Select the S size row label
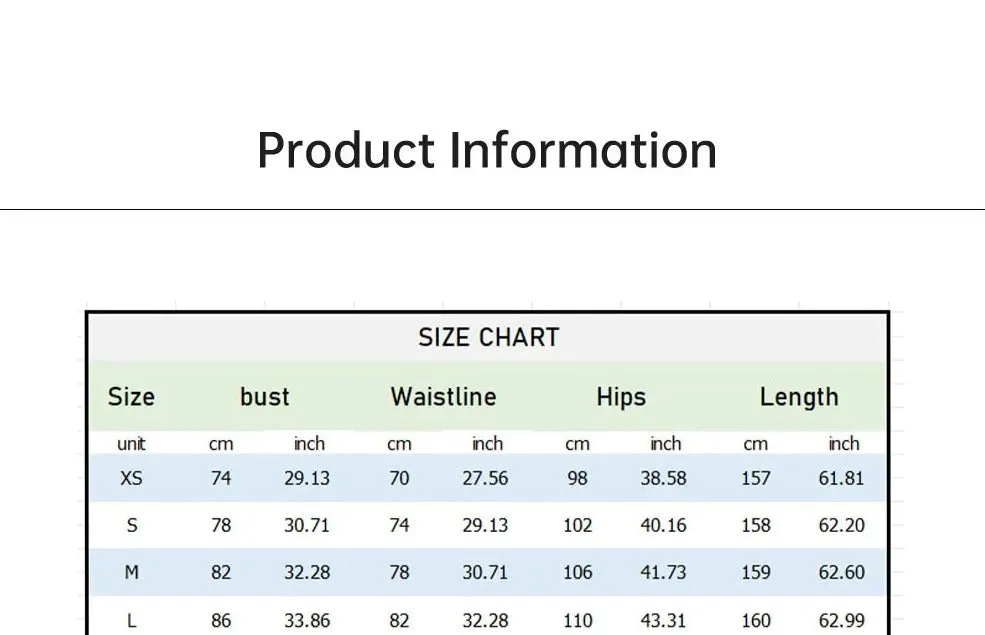The image size is (985, 635). (x=131, y=526)
